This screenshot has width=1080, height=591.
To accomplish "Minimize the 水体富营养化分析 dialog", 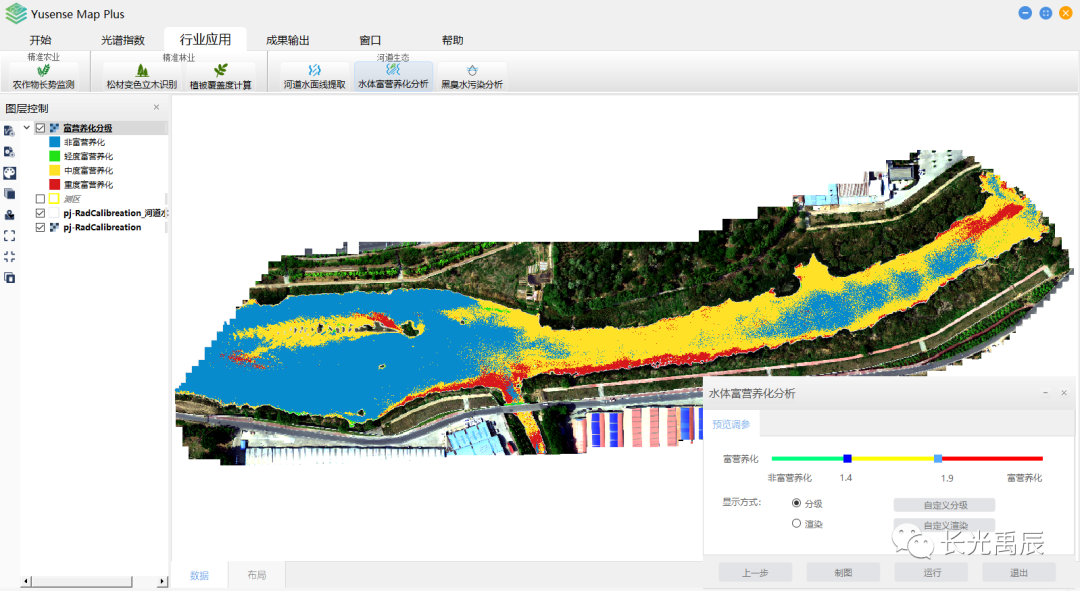I will (x=1045, y=394).
